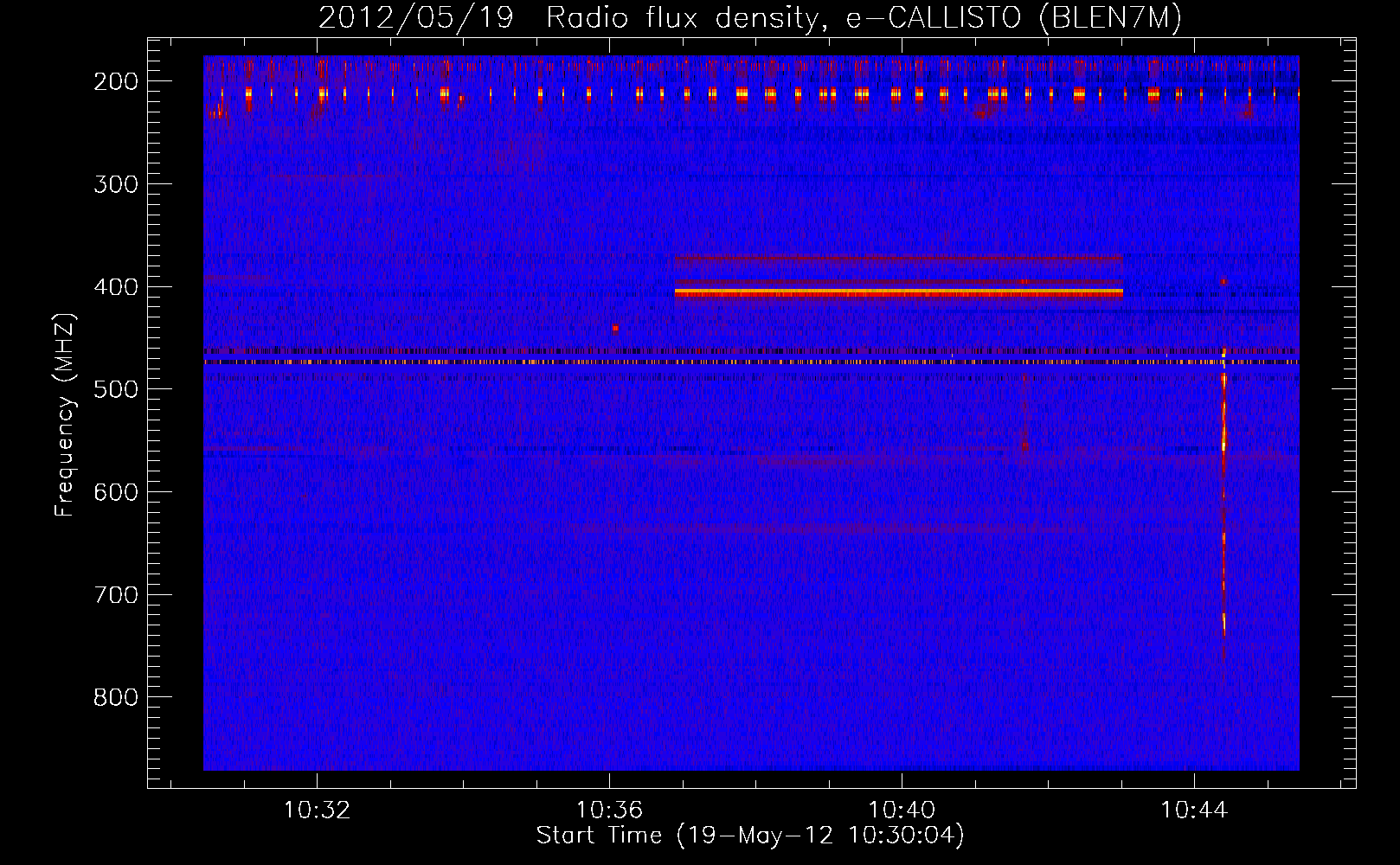The width and height of the screenshot is (1400, 865).
Task: Click the 700 frequency tick label
Action: [x=116, y=595]
